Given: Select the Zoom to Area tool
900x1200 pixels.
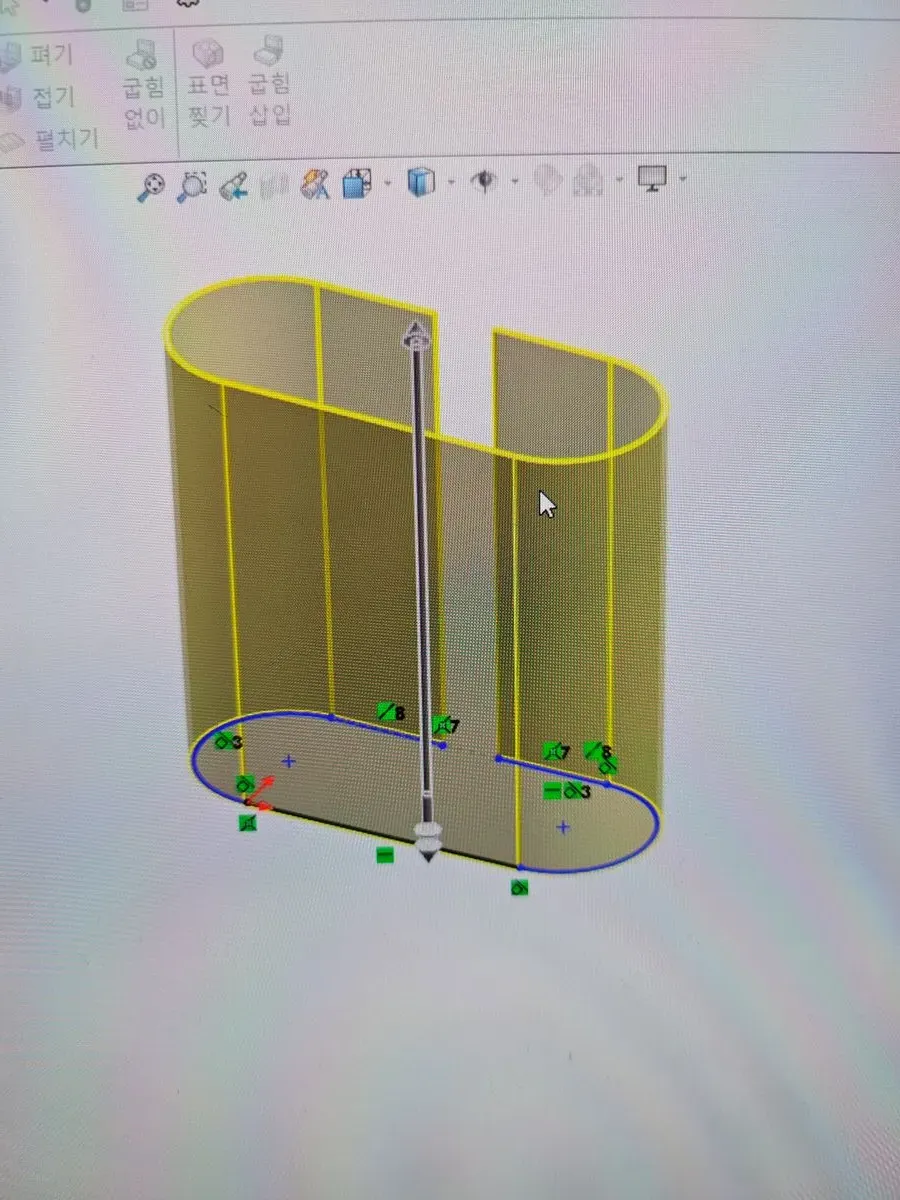Looking at the screenshot, I should [x=191, y=185].
